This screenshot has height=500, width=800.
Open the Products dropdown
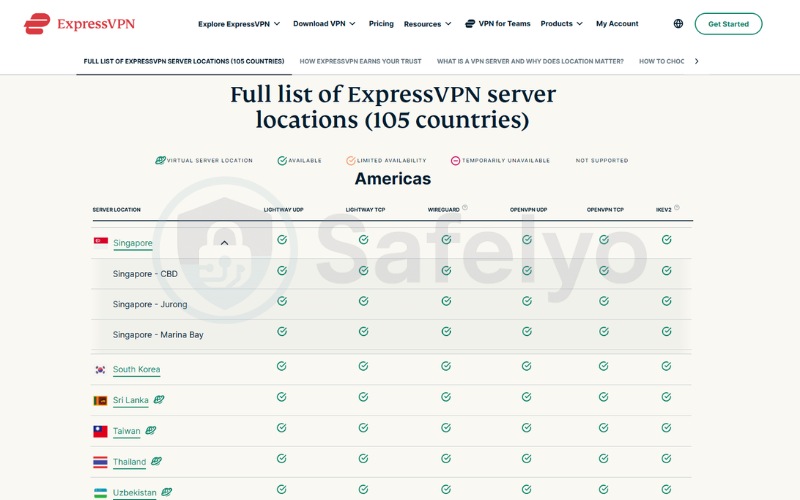561,23
